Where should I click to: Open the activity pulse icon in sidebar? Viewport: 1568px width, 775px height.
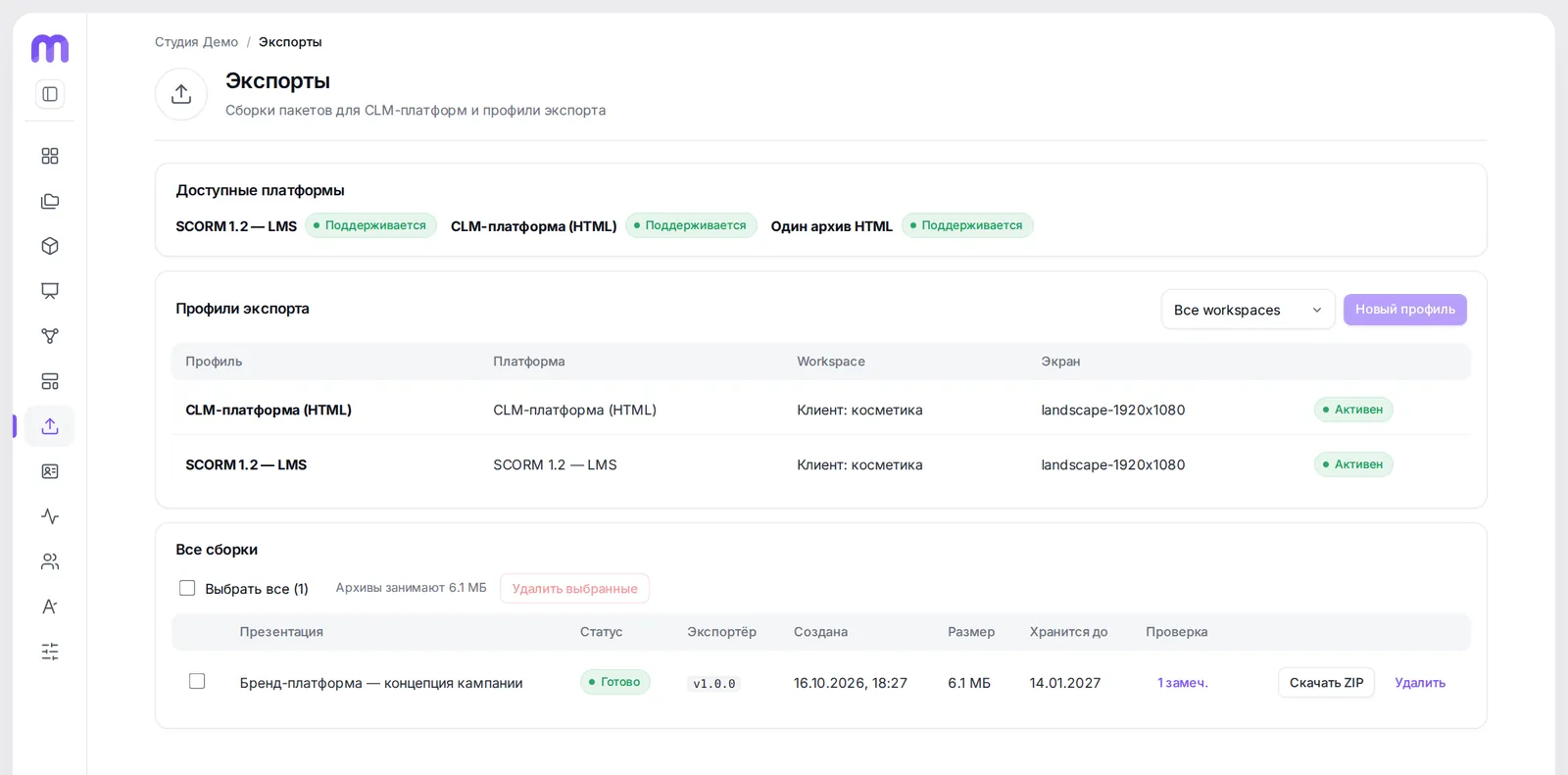coord(50,516)
